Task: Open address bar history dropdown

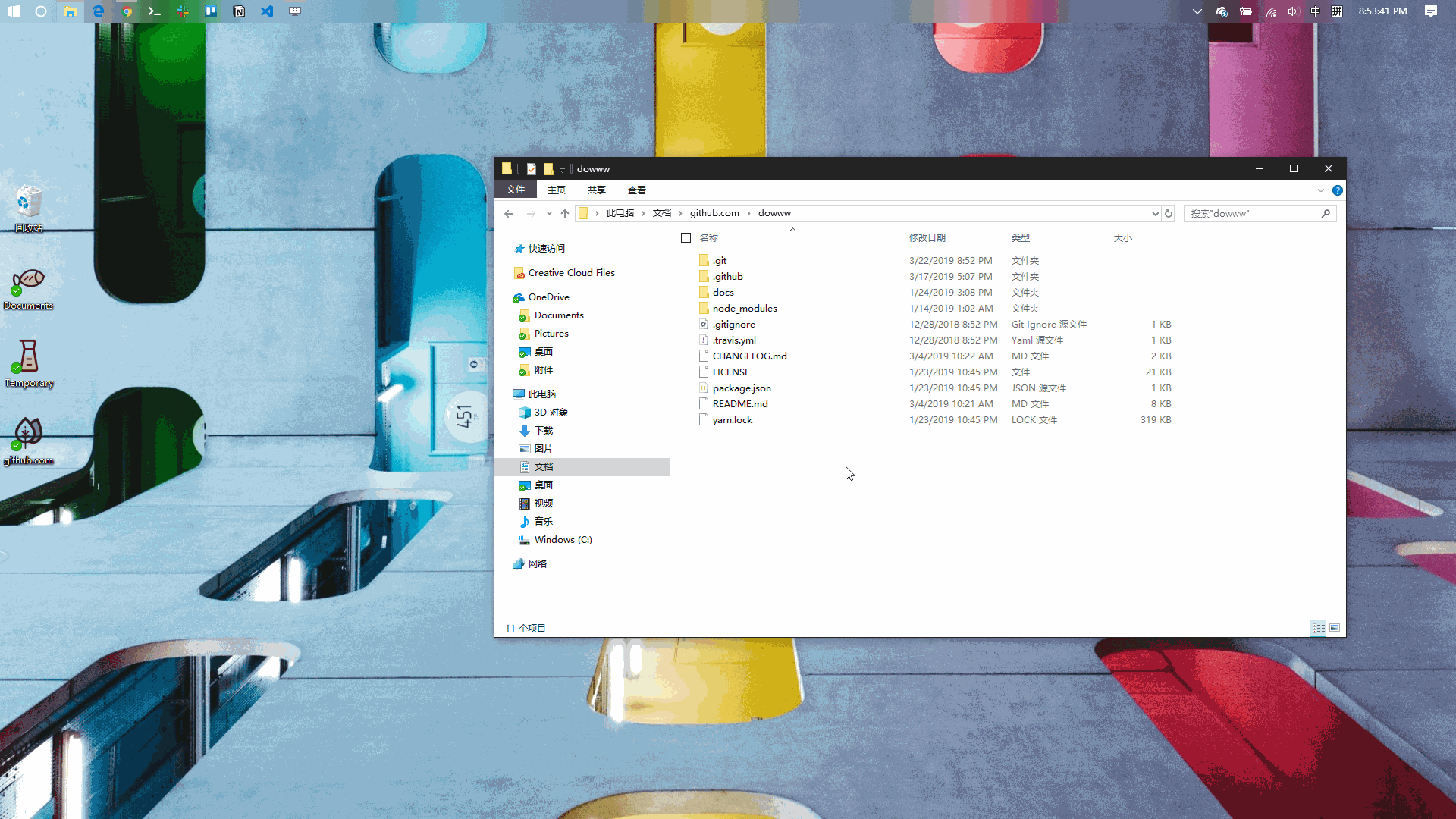Action: pyautogui.click(x=1155, y=214)
